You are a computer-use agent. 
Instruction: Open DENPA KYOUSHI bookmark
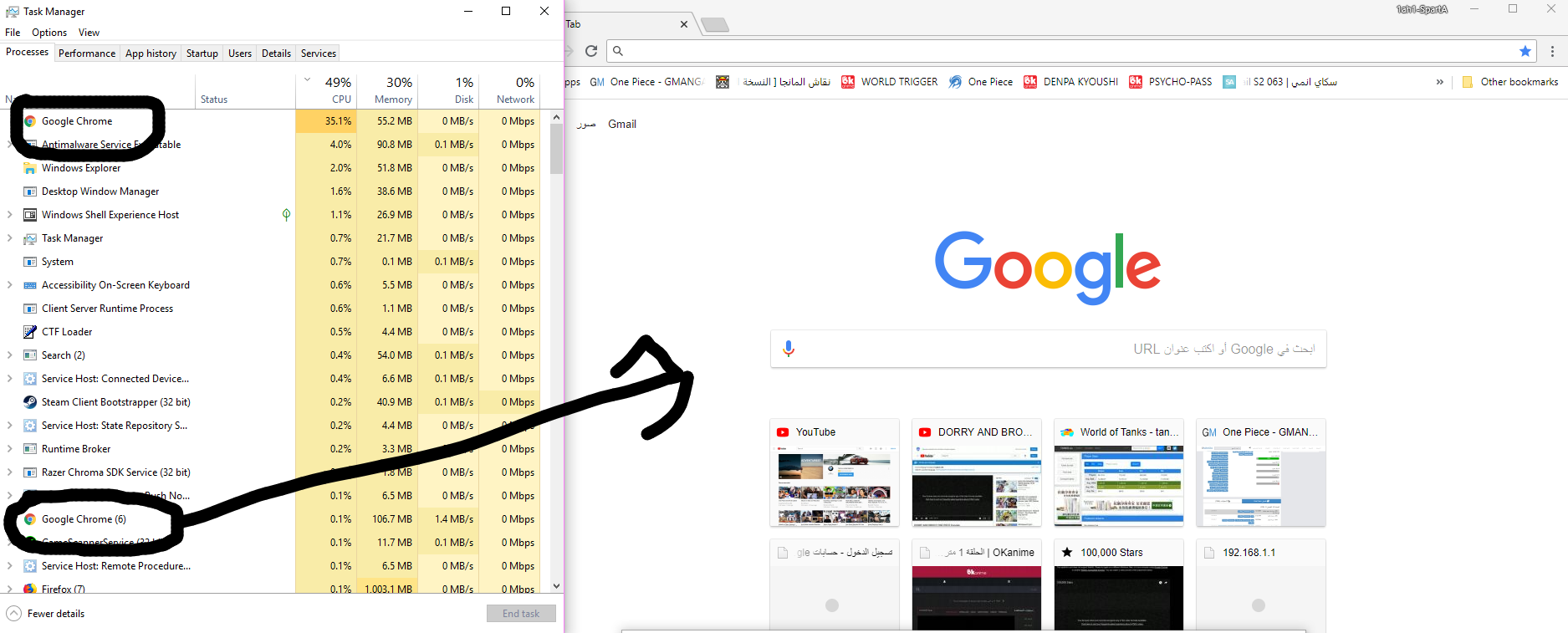click(1071, 82)
